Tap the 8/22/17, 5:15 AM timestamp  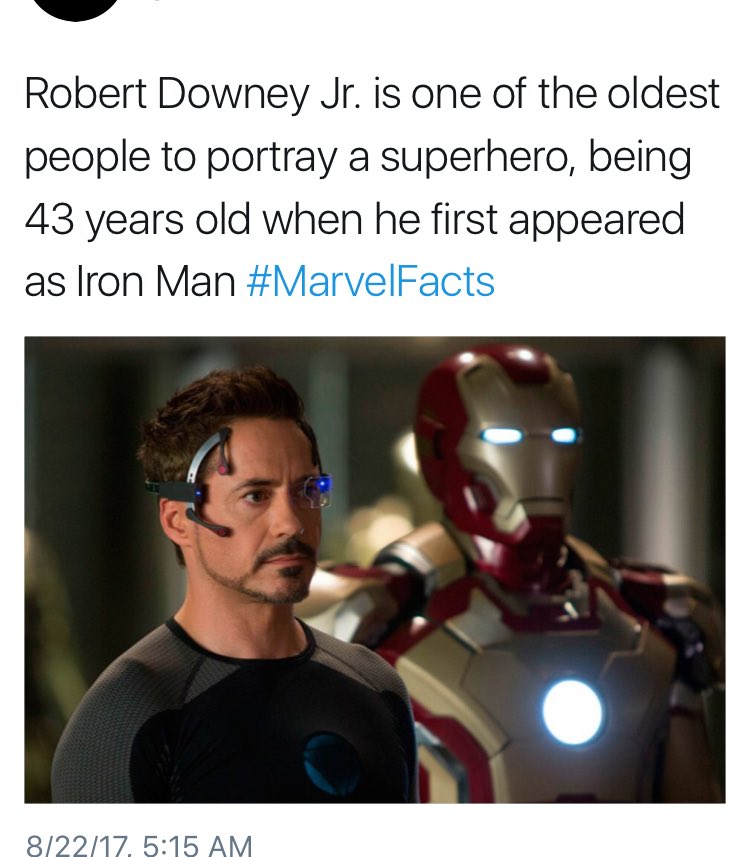pyautogui.click(x=138, y=844)
